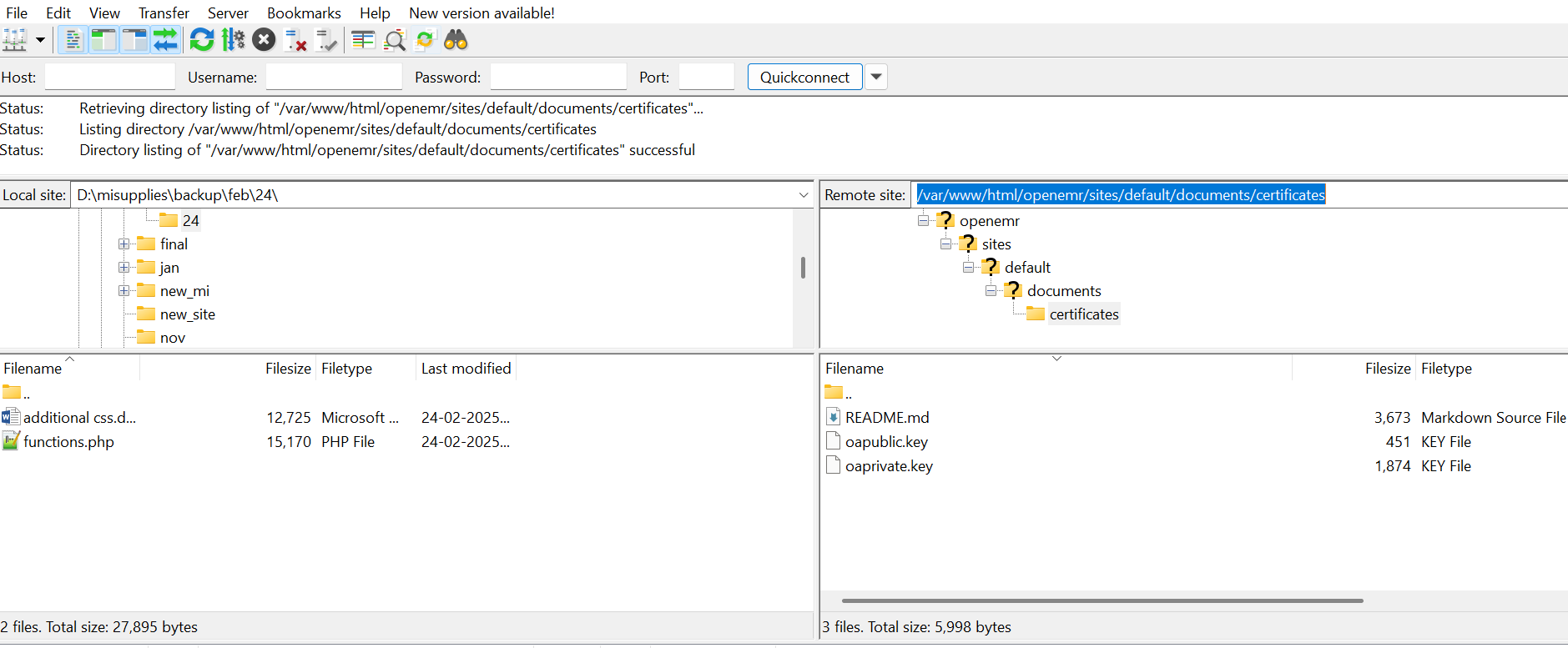The image size is (1568, 648).
Task: Select local folder 24 in tree
Action: click(x=190, y=220)
